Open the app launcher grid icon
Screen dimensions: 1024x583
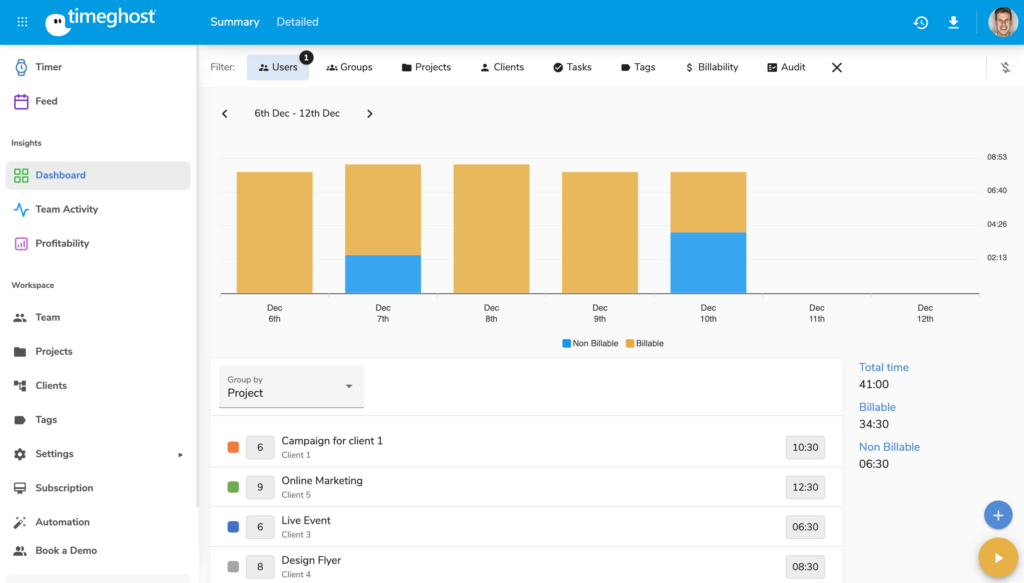[x=22, y=22]
